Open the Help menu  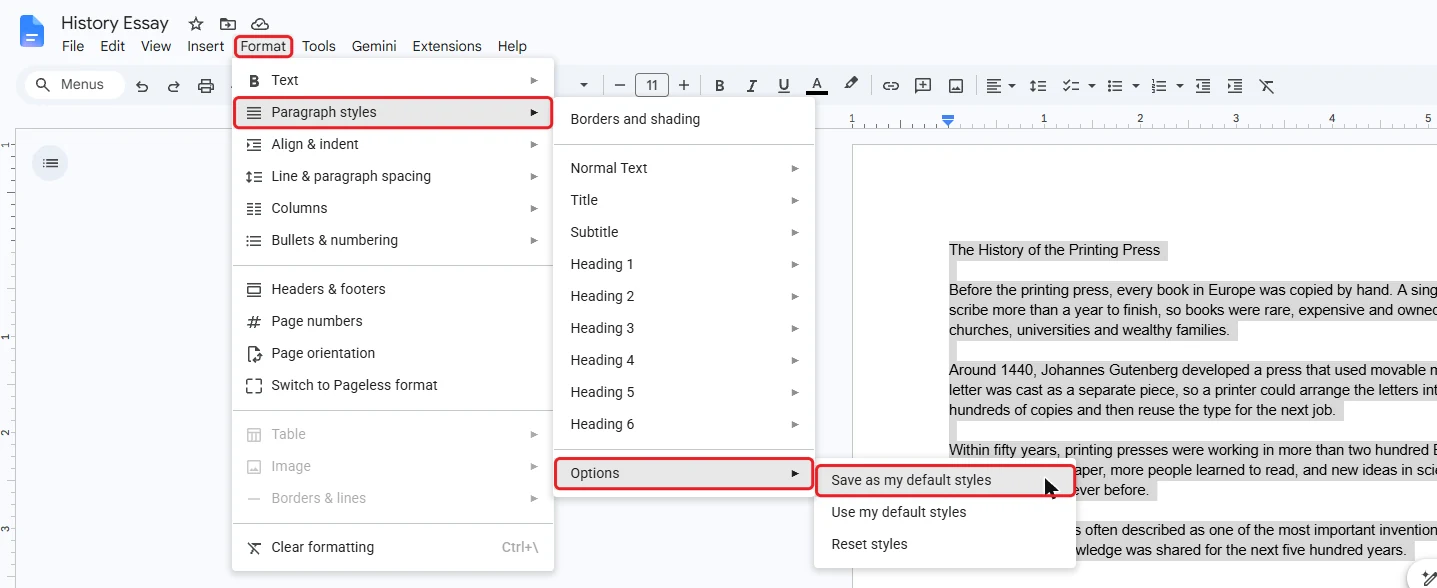click(x=512, y=46)
